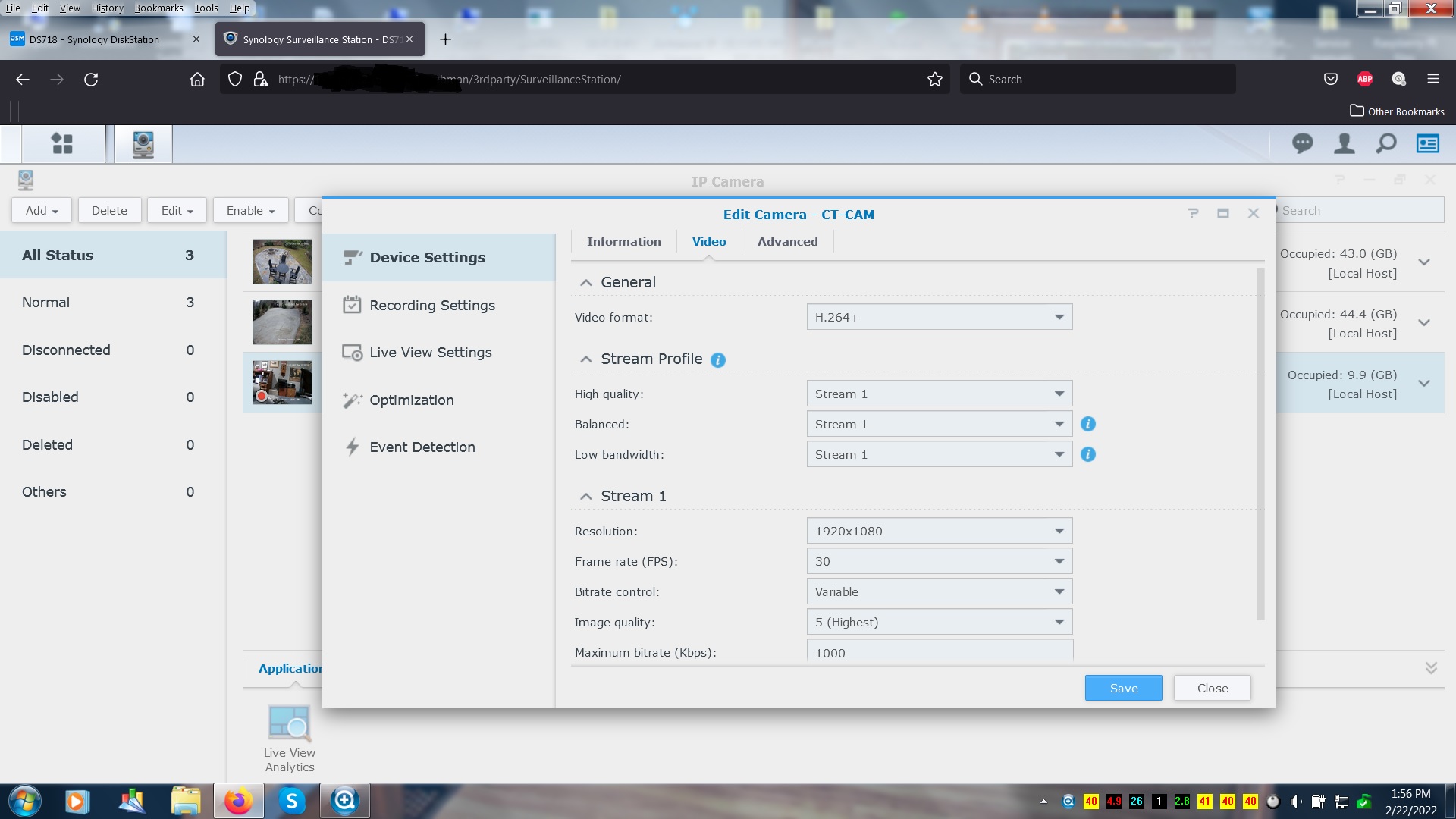This screenshot has height=819, width=1456.
Task: Click the dialog help question mark icon
Action: [1193, 214]
